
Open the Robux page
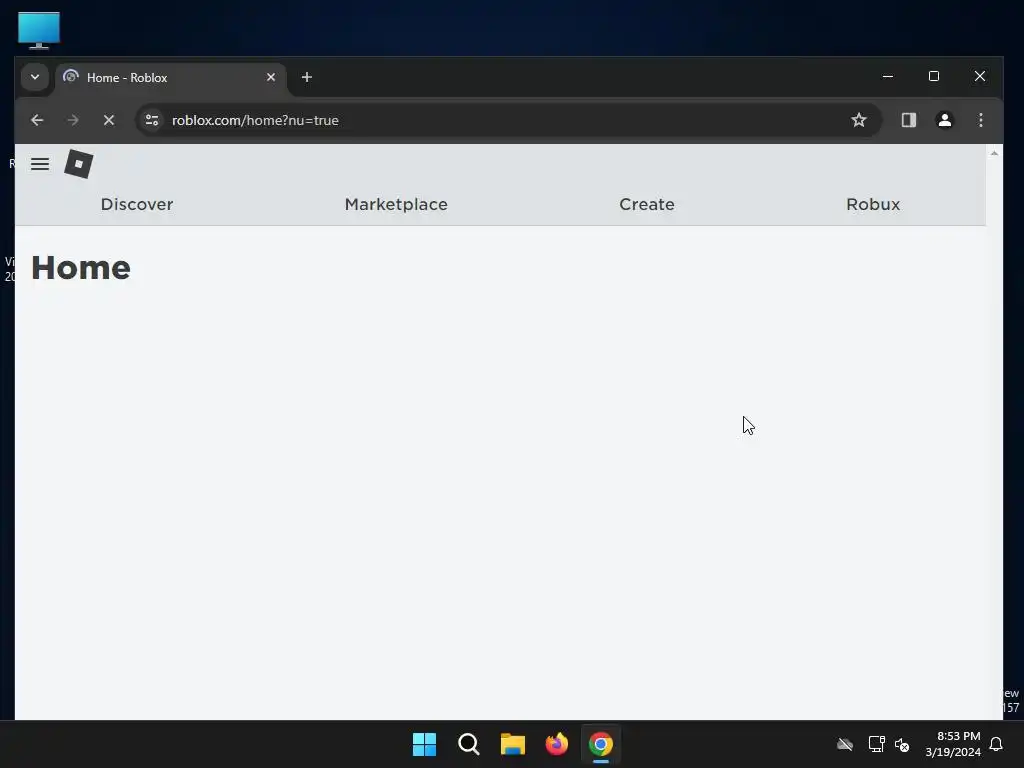coord(872,204)
